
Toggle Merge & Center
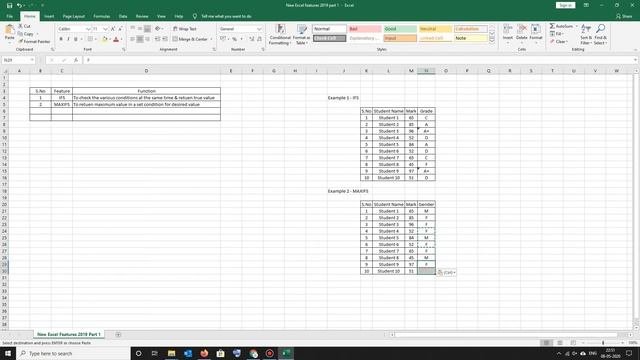pos(190,39)
